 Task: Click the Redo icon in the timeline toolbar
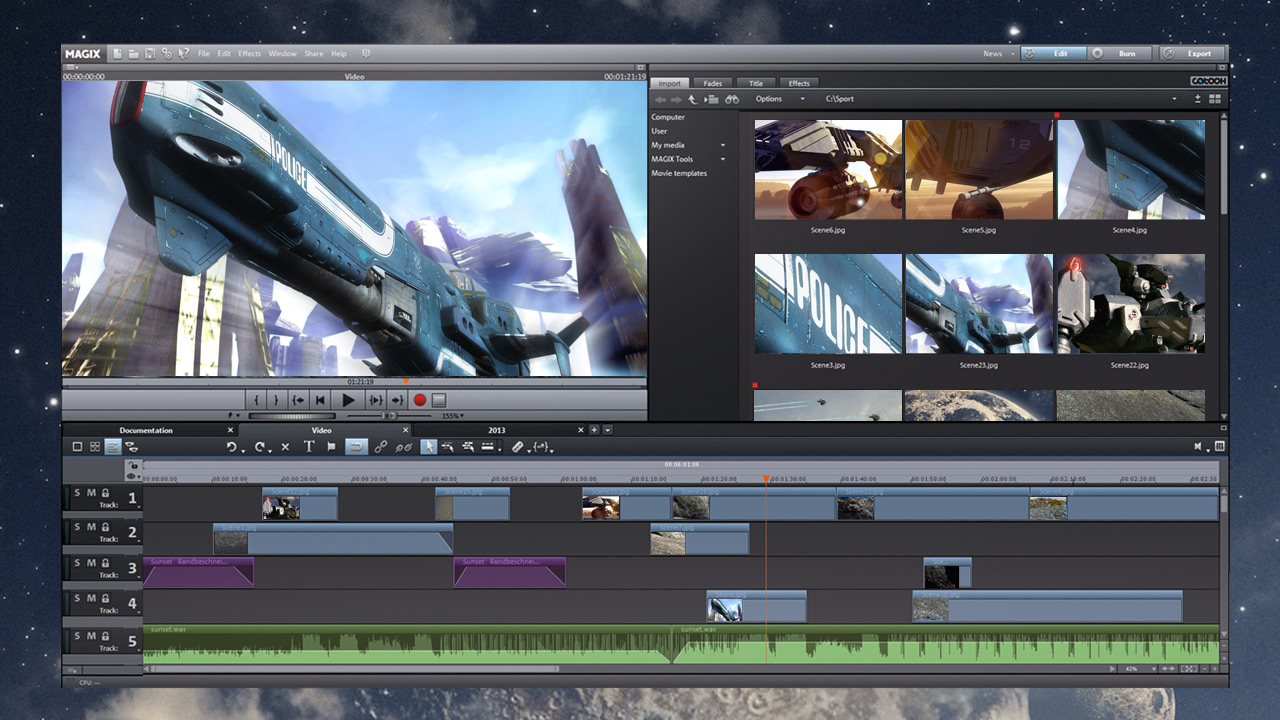tap(258, 446)
